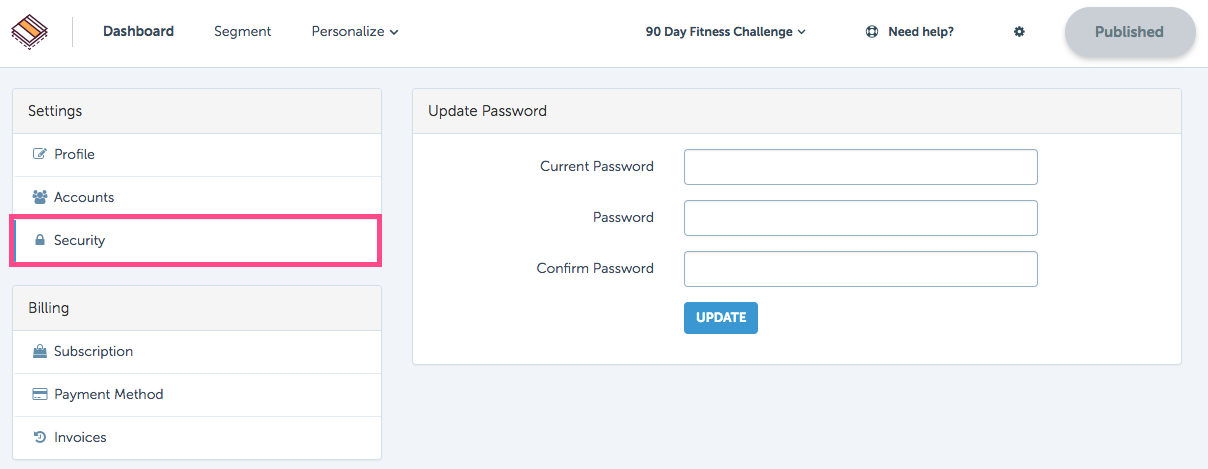The image size is (1208, 469).
Task: Open the Segment menu item
Action: click(242, 32)
